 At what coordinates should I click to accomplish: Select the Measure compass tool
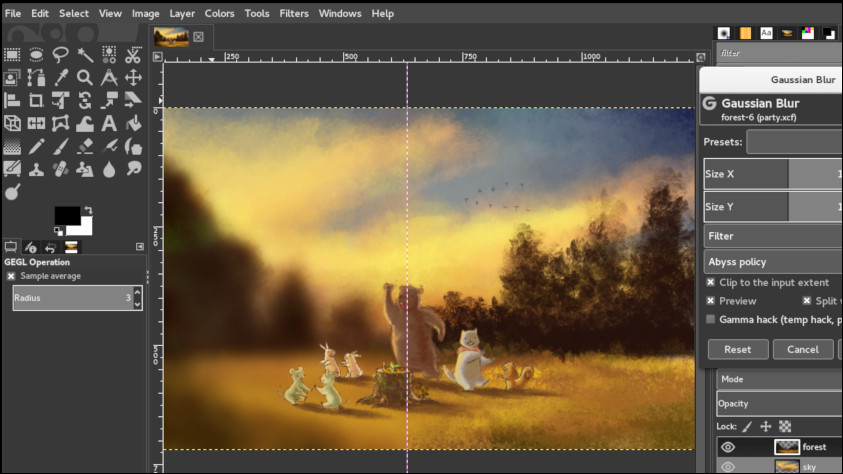109,78
